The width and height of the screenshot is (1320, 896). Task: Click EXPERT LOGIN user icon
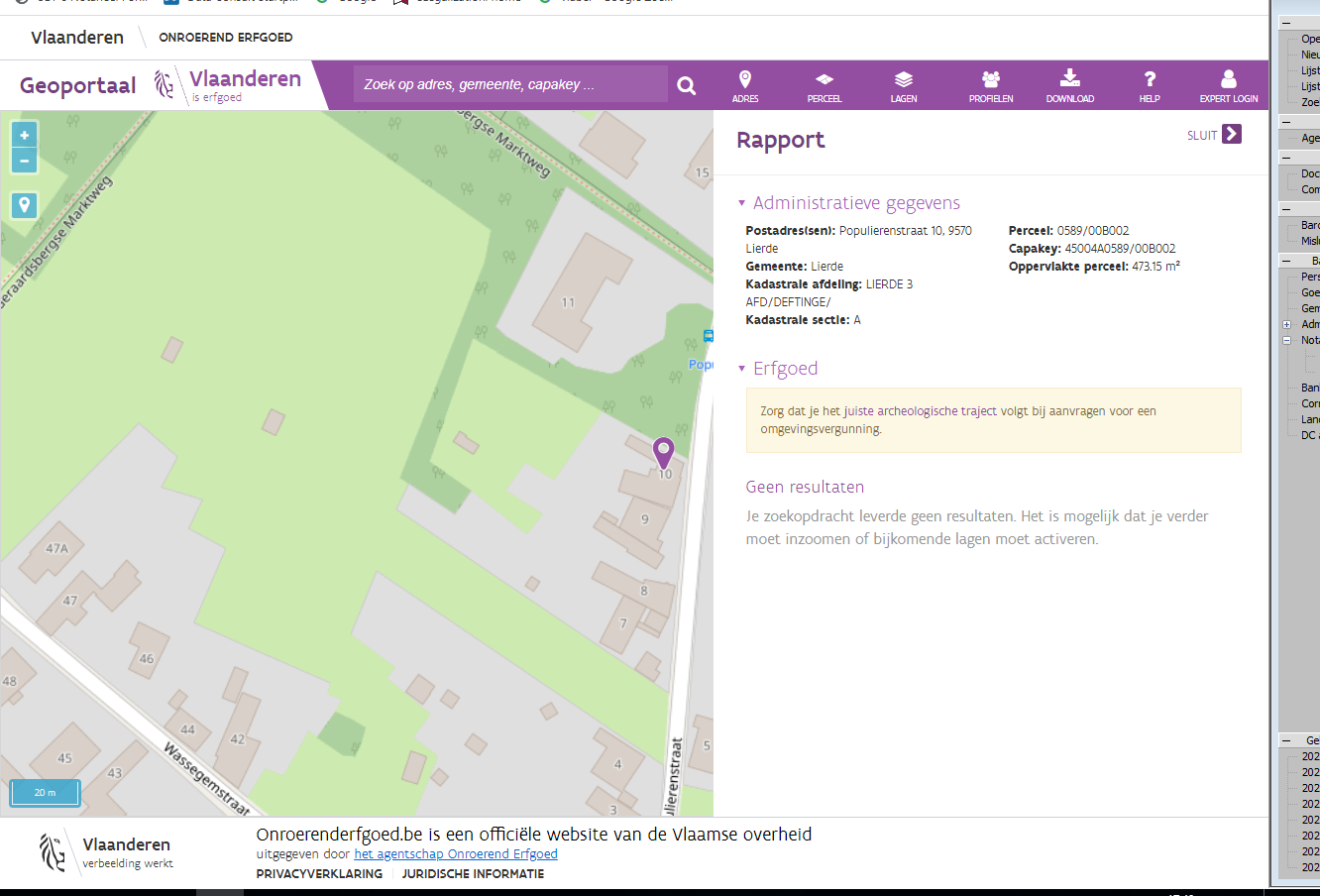point(1228,85)
